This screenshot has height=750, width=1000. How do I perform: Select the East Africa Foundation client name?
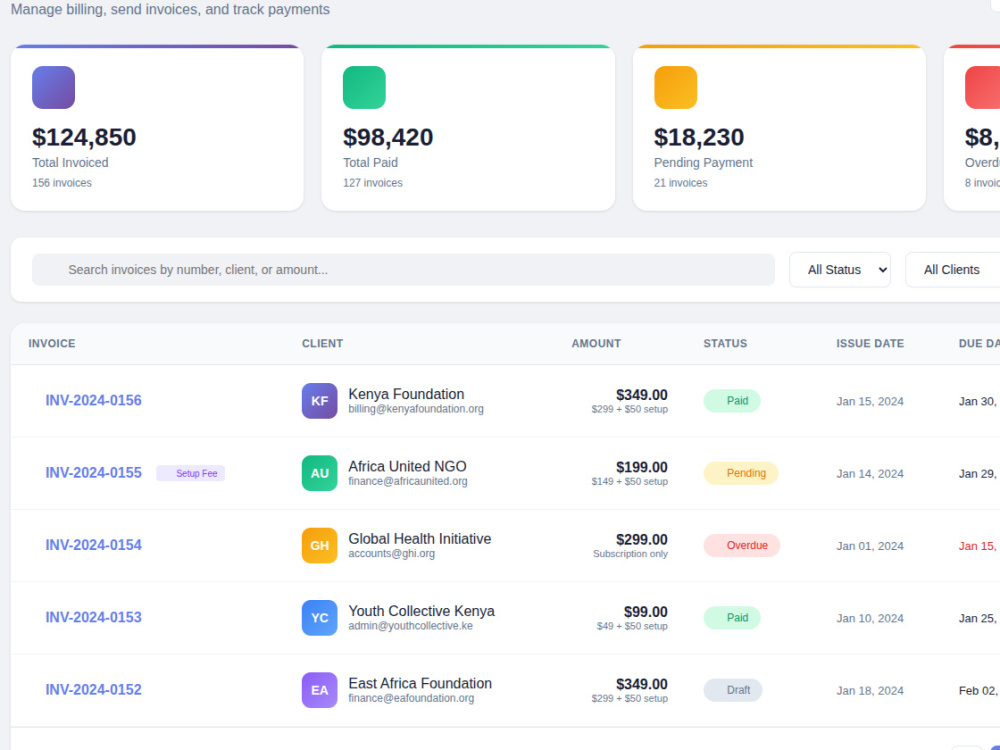(420, 684)
